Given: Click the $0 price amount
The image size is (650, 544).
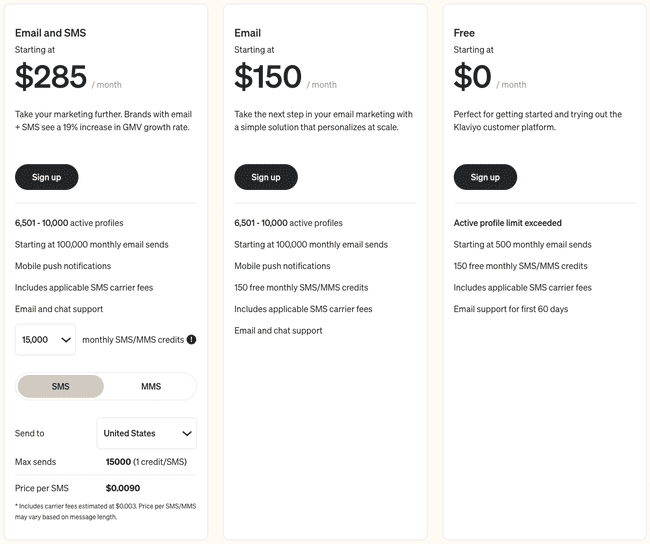Looking at the screenshot, I should [473, 77].
